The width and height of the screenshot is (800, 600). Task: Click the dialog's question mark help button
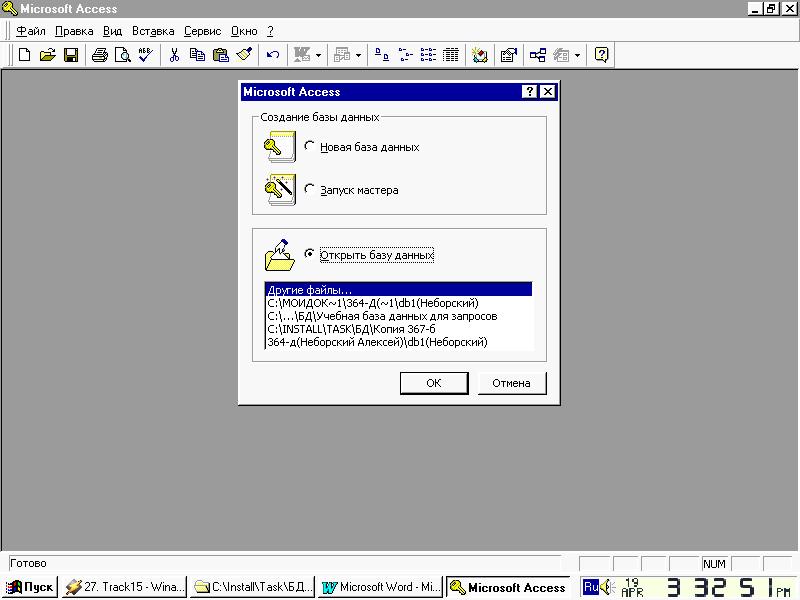click(530, 91)
